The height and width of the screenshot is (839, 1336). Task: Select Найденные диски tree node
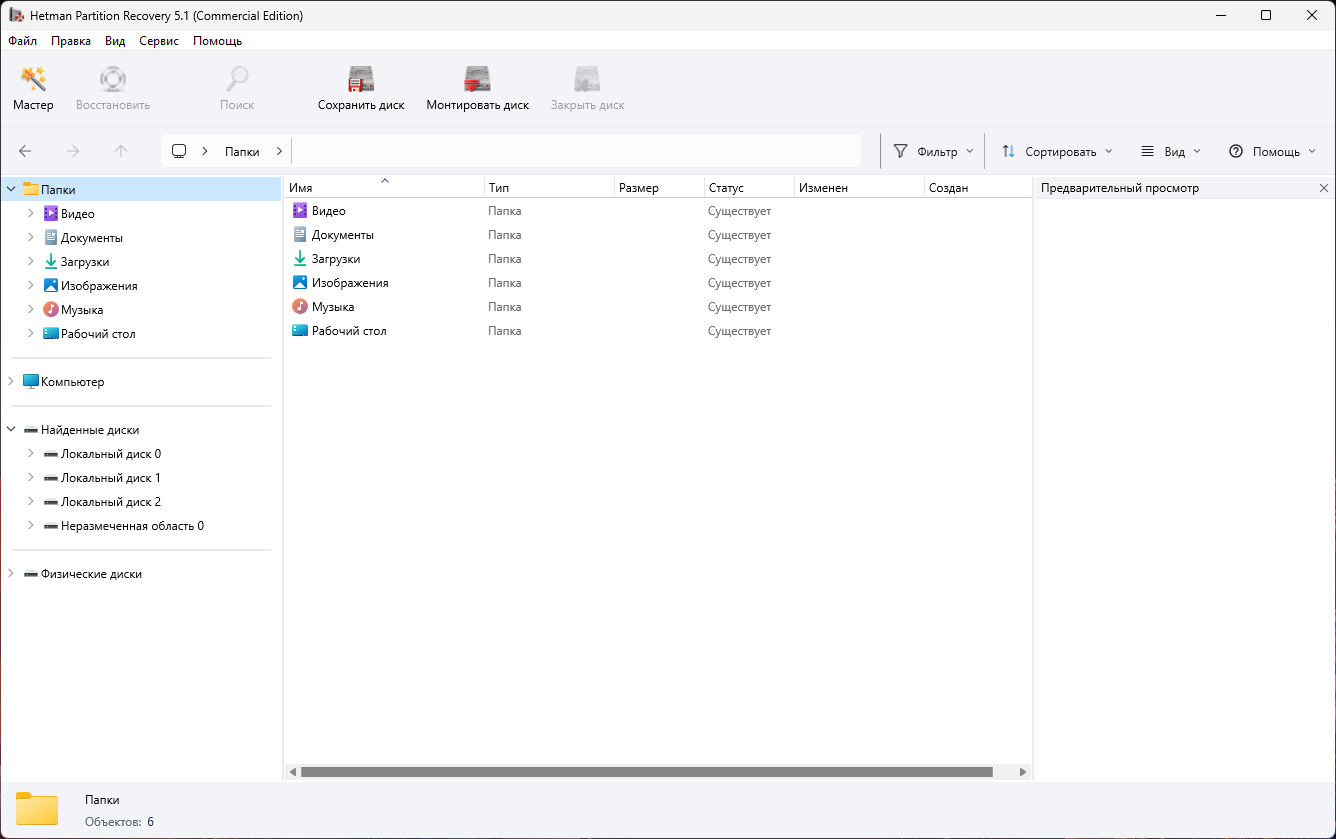[x=90, y=430]
